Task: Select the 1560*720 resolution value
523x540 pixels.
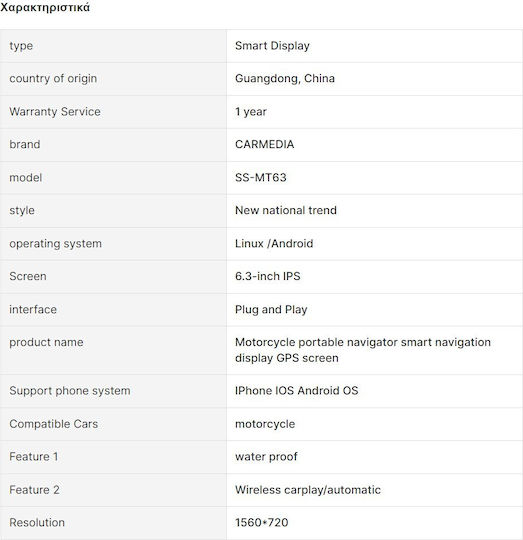Action: tap(262, 522)
